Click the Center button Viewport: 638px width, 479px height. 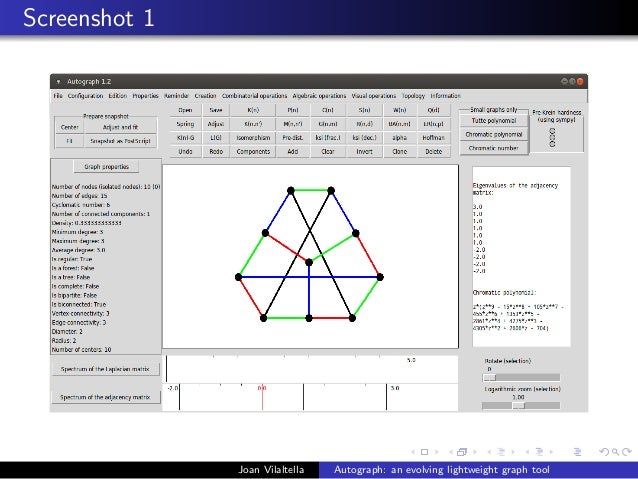[x=69, y=127]
